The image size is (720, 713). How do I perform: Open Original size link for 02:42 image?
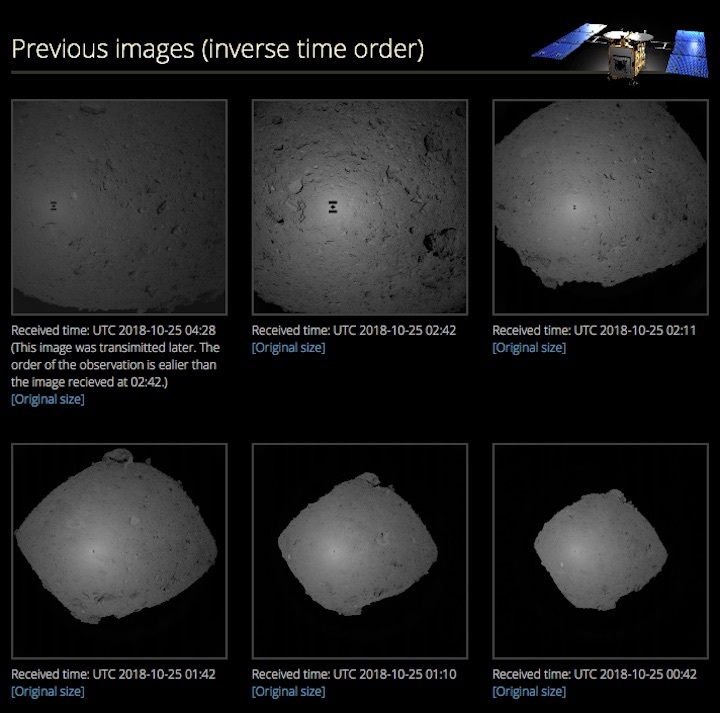point(288,347)
